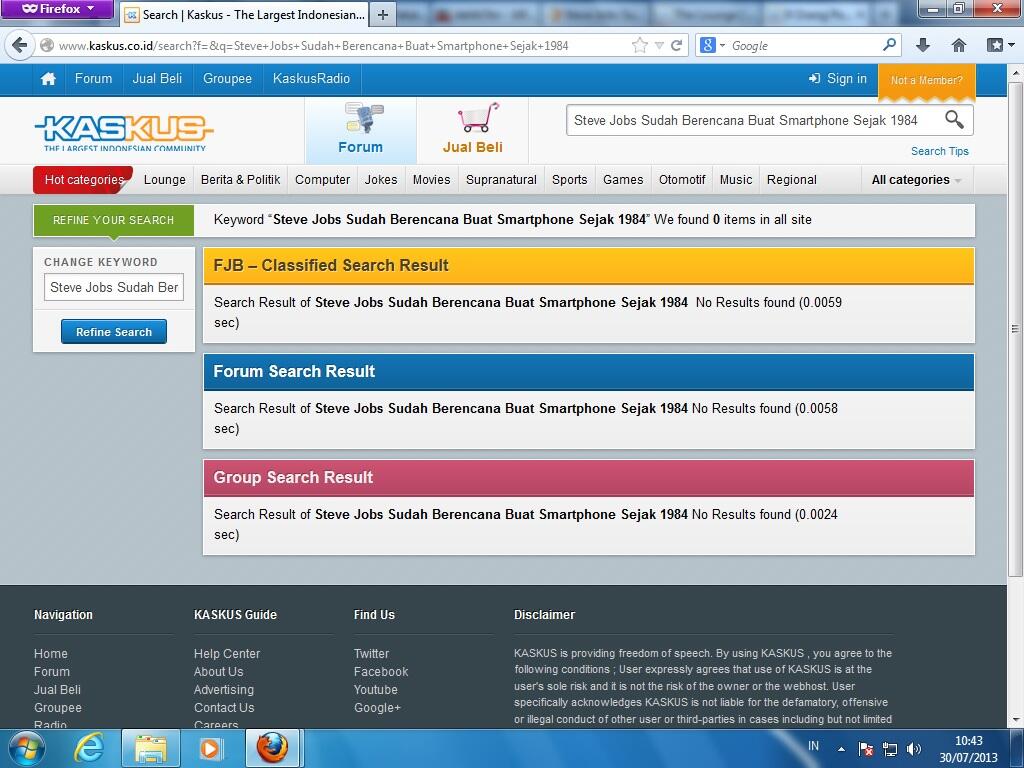Image resolution: width=1024 pixels, height=768 pixels.
Task: Select the Lounge category
Action: pyautogui.click(x=165, y=180)
